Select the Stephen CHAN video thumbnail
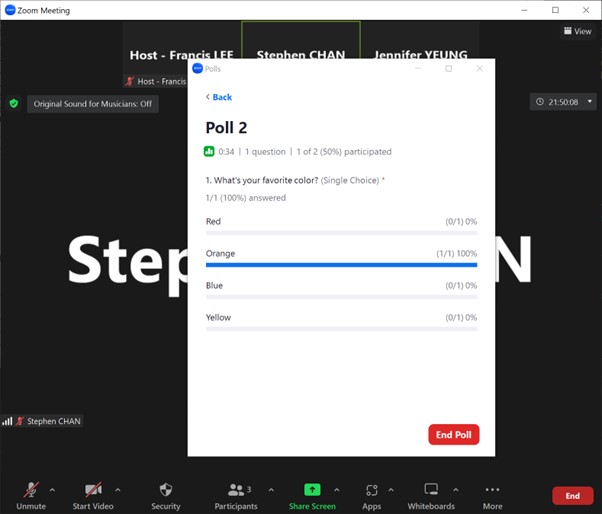Image resolution: width=602 pixels, height=514 pixels. coord(301,40)
